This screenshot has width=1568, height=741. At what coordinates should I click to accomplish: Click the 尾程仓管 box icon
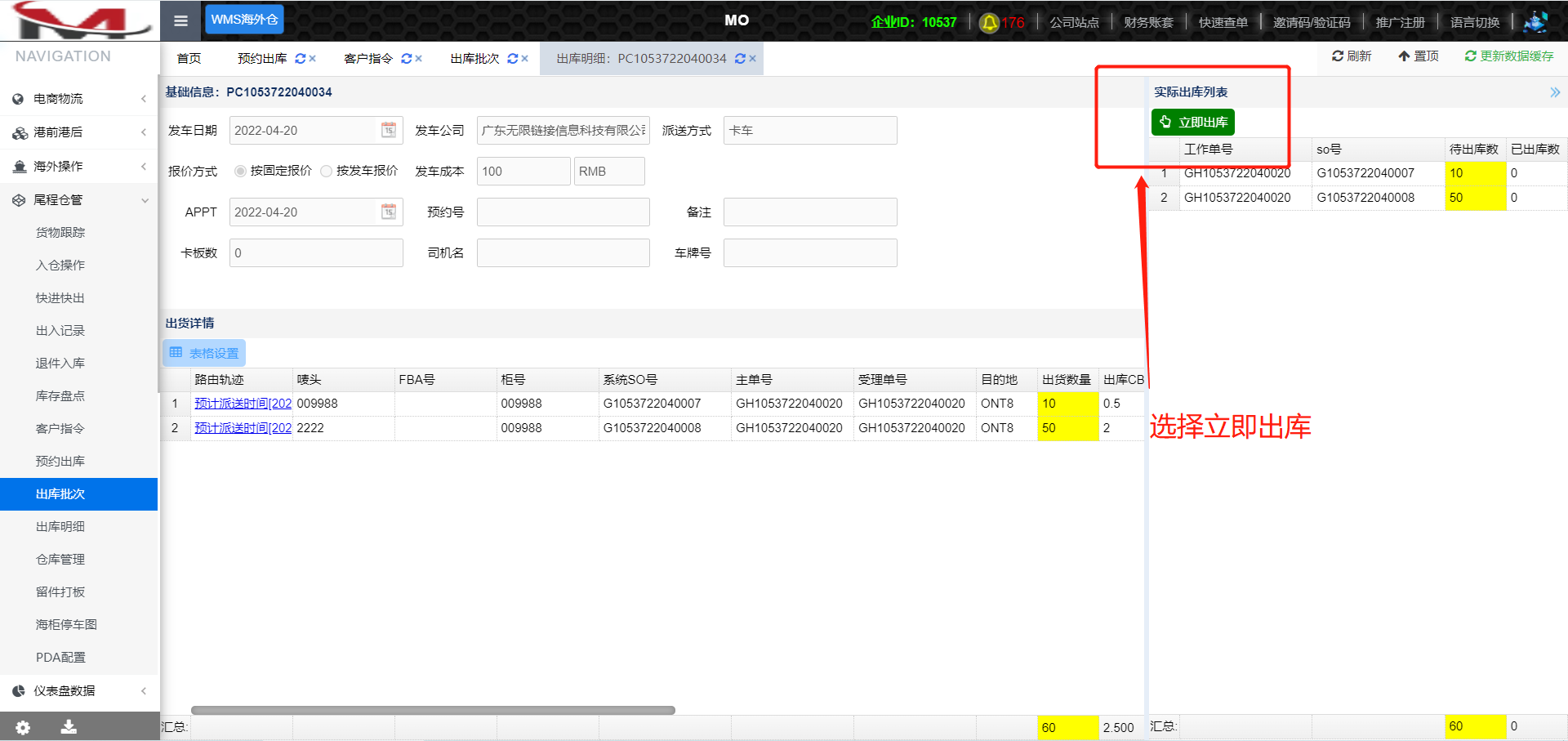pyautogui.click(x=19, y=200)
